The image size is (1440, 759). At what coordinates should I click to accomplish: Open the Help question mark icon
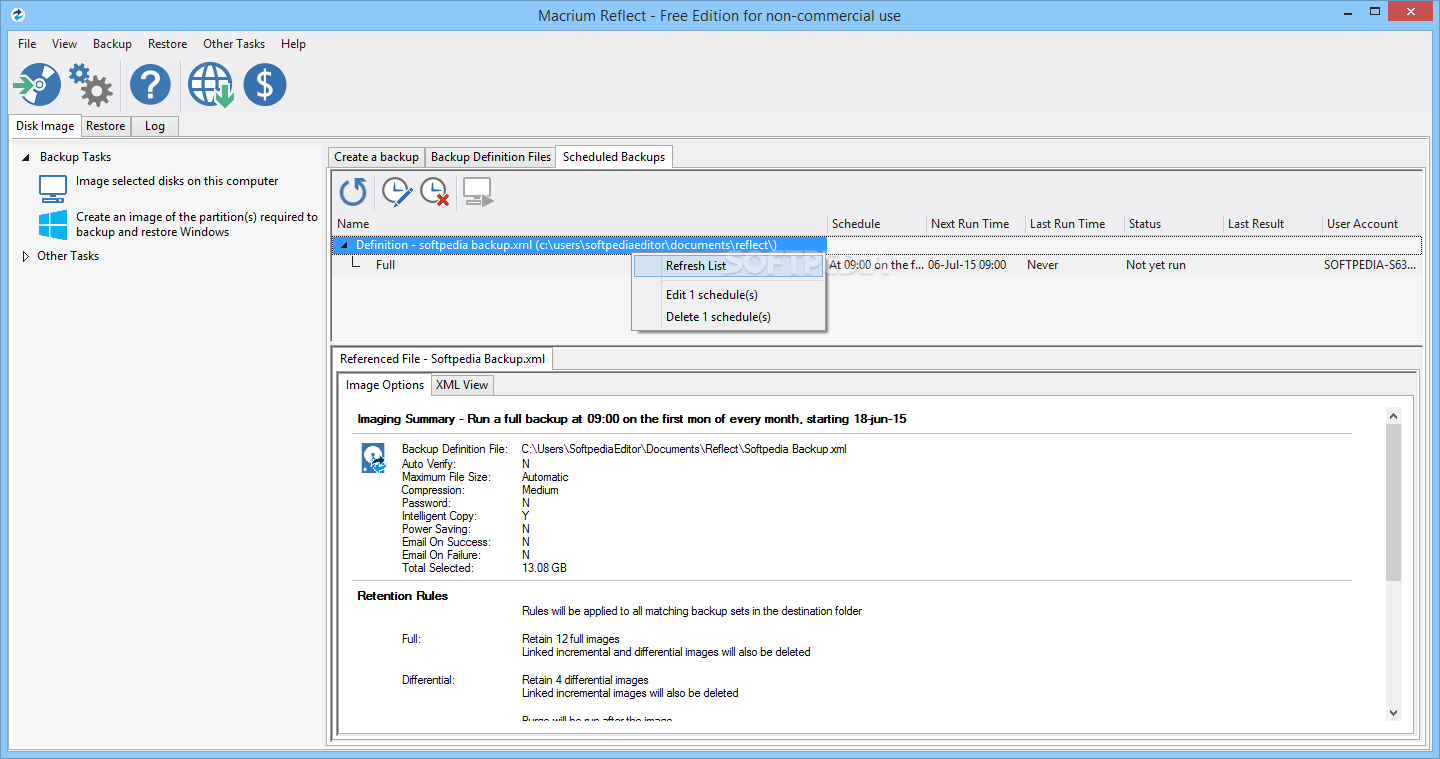click(x=151, y=85)
